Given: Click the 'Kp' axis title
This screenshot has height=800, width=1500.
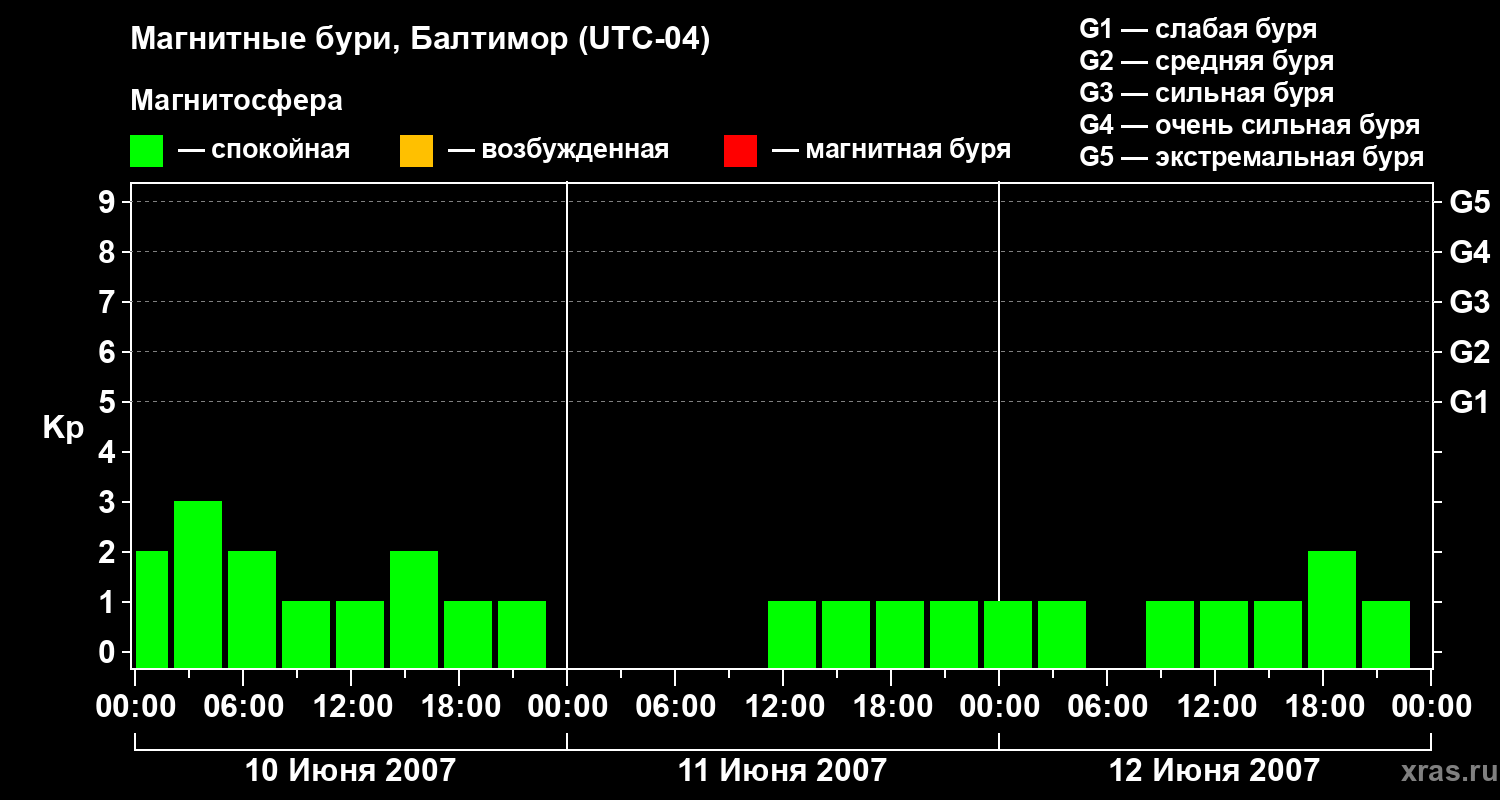Looking at the screenshot, I should point(63,428).
